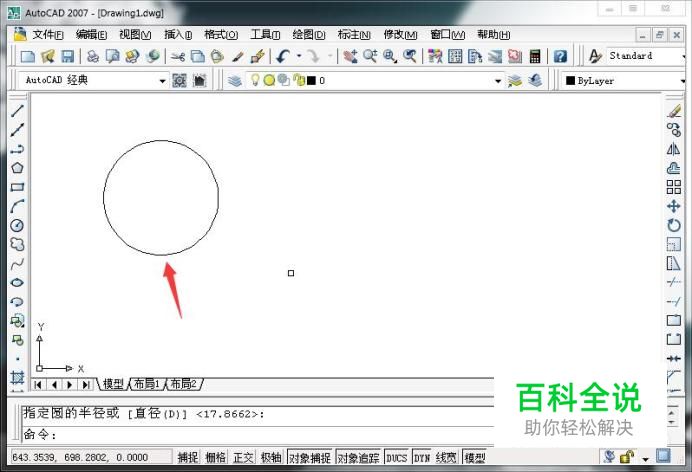This screenshot has height=472, width=692.
Task: Switch to the 布局1 tab
Action: coord(147,384)
